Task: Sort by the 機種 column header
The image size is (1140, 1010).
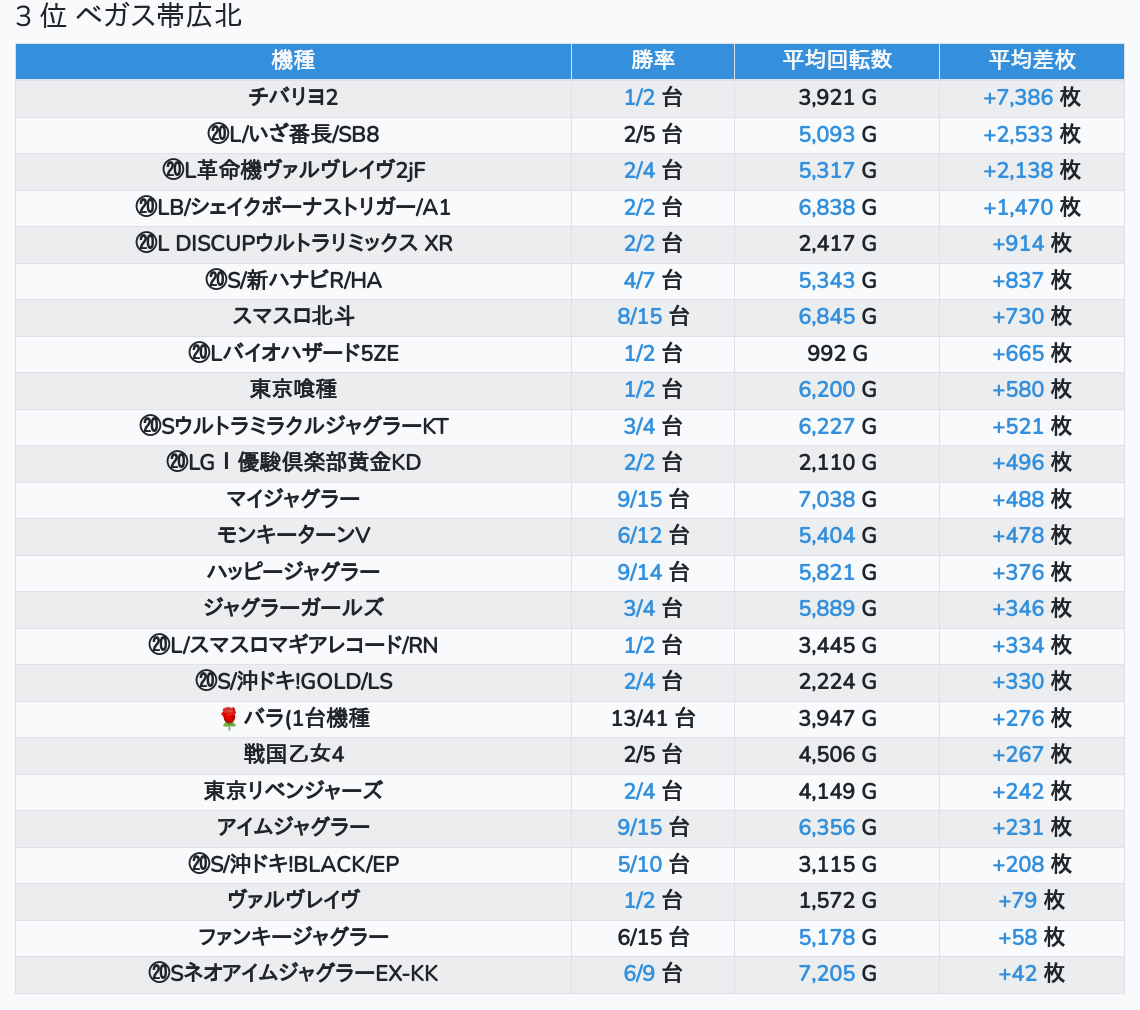Action: 293,60
